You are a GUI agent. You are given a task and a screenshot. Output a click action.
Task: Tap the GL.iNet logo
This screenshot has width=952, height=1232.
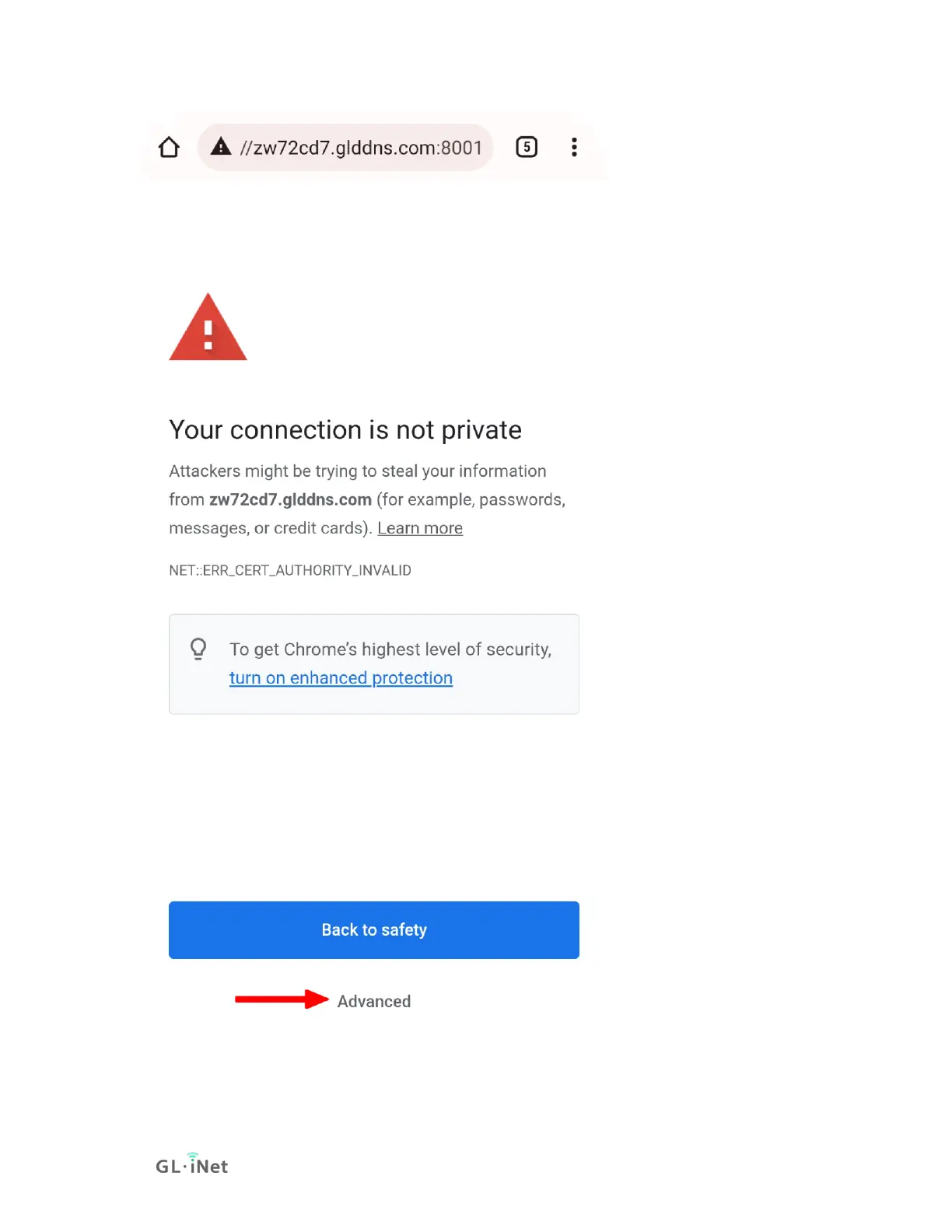click(x=192, y=1164)
